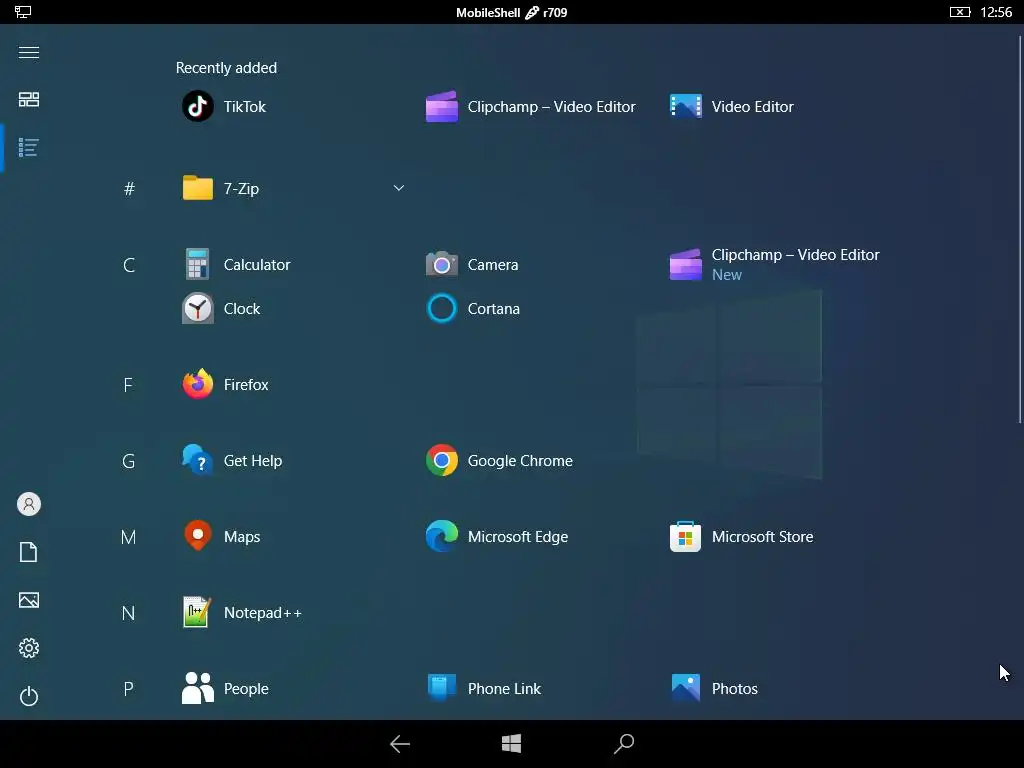1024x768 pixels.
Task: Open the user account icon
Action: [29, 504]
